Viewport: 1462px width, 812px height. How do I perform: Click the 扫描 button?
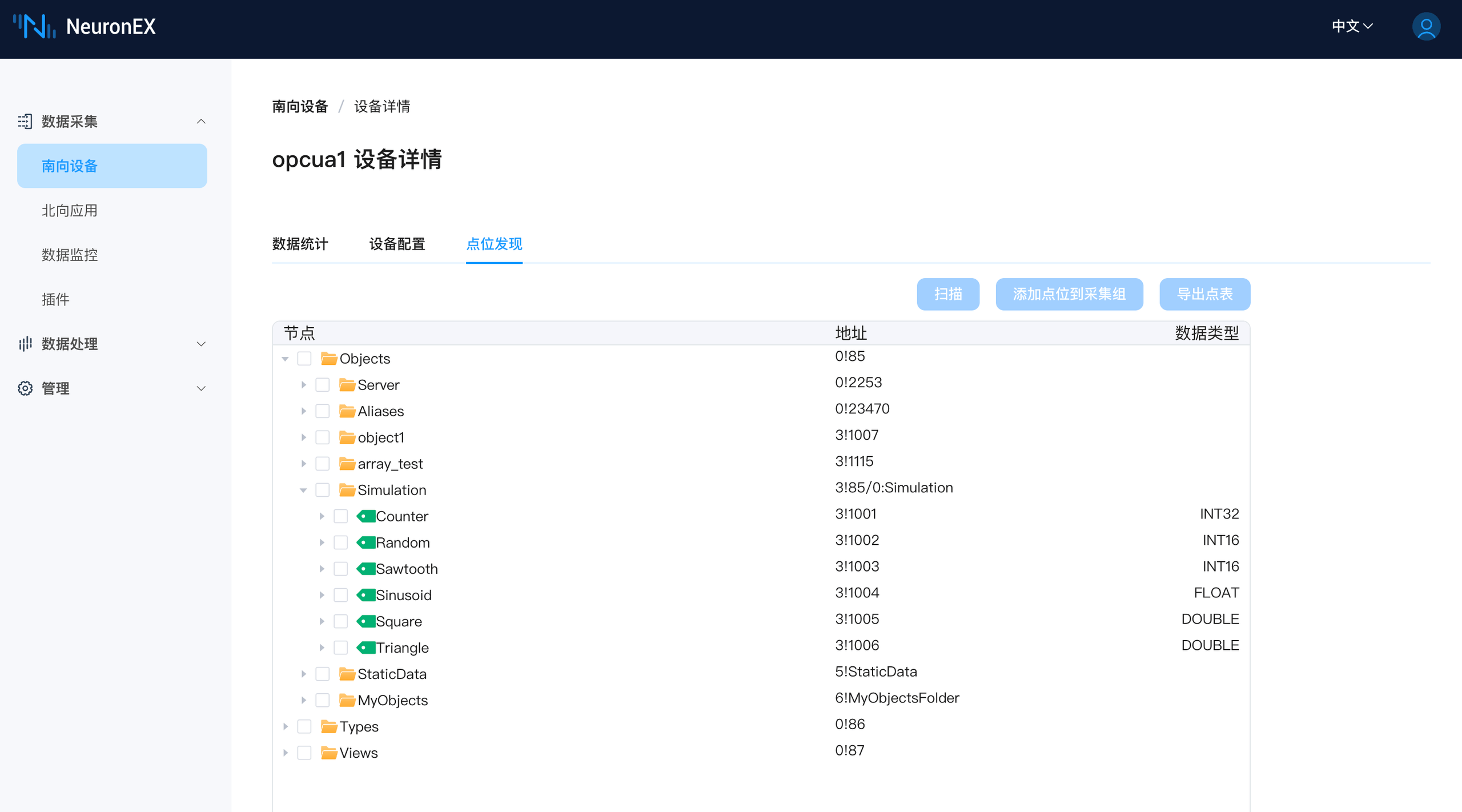[x=948, y=294]
